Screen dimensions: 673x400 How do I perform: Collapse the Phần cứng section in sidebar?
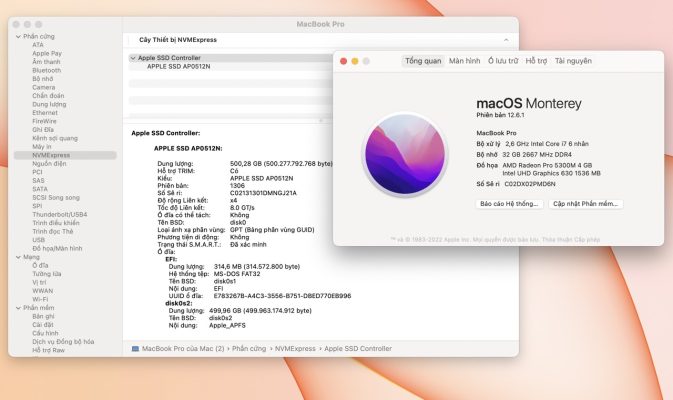coord(18,36)
